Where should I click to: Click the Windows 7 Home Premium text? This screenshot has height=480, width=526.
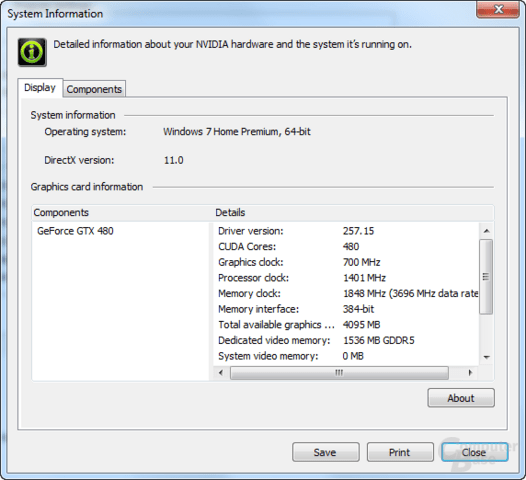[x=237, y=131]
